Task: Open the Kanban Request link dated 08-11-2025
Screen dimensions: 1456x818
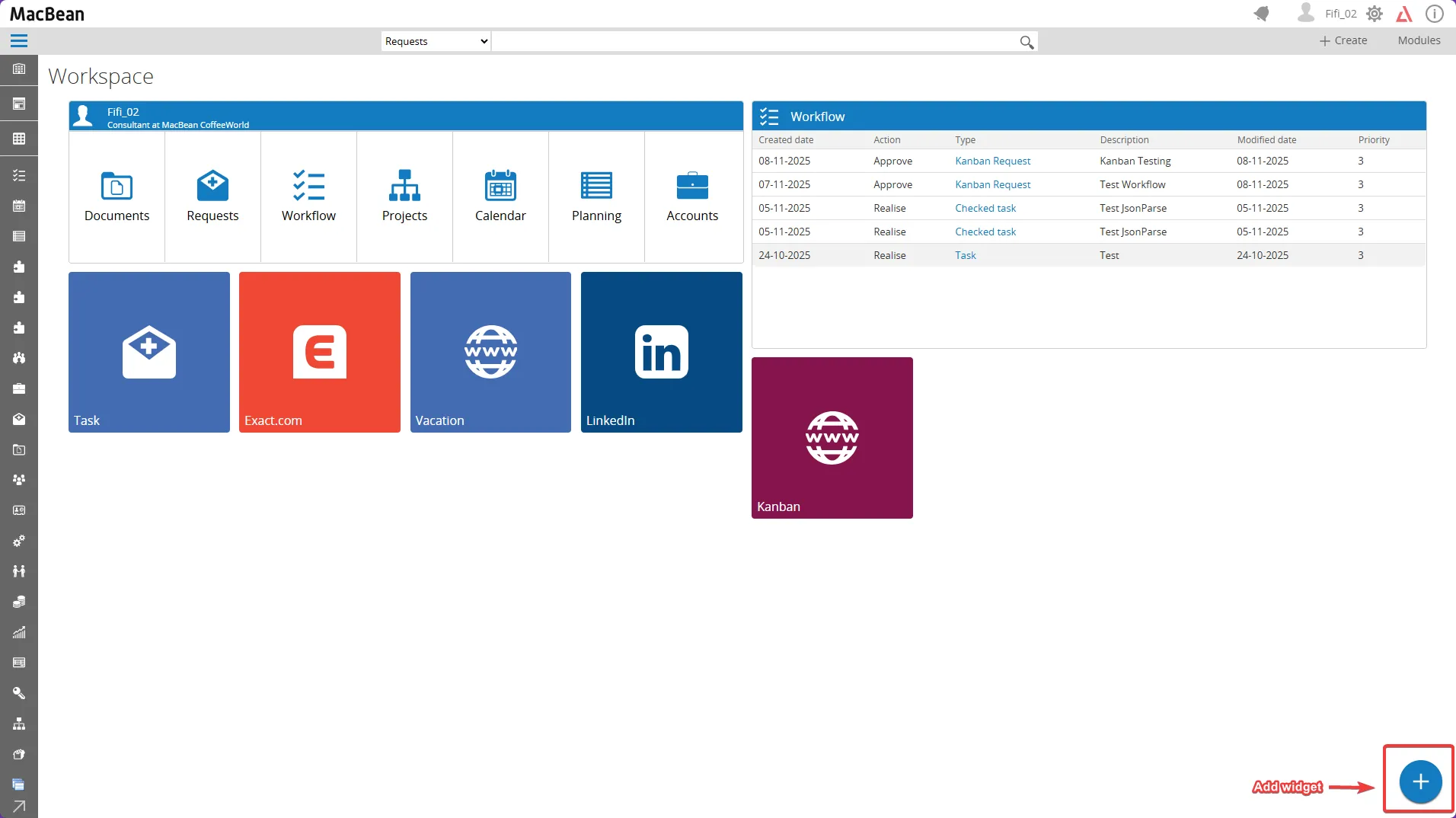Action: pyautogui.click(x=992, y=161)
